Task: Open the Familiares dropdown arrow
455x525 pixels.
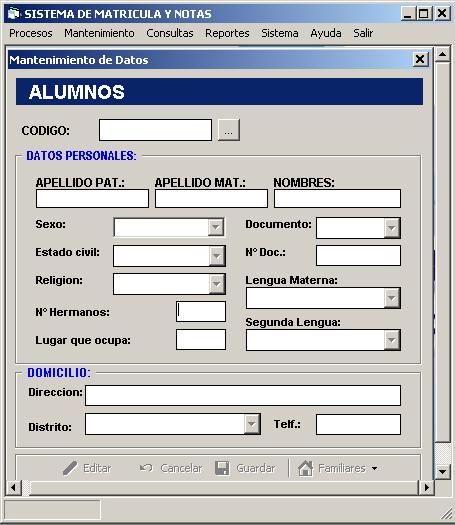Action: 375,468
